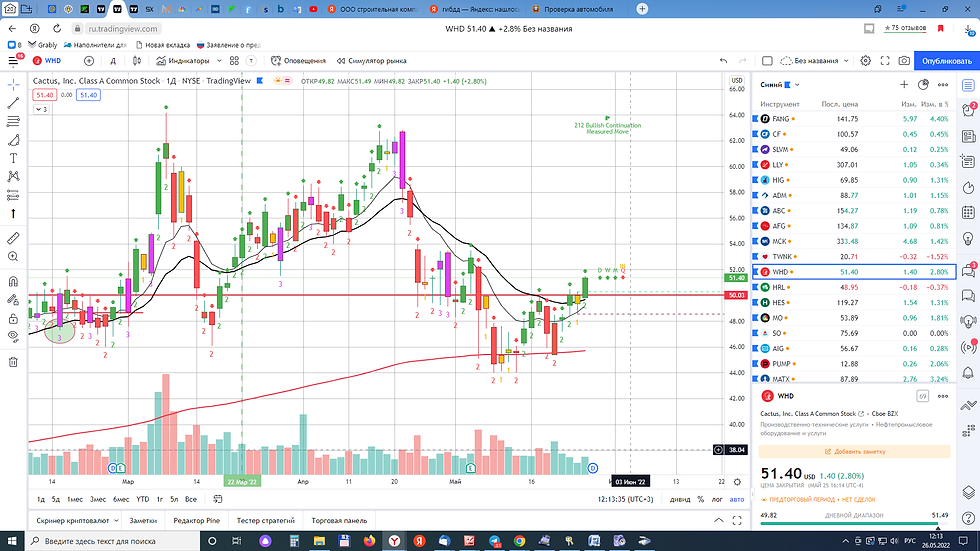Switch range to 1д
Viewport: 980px width, 551px height.
(41, 499)
